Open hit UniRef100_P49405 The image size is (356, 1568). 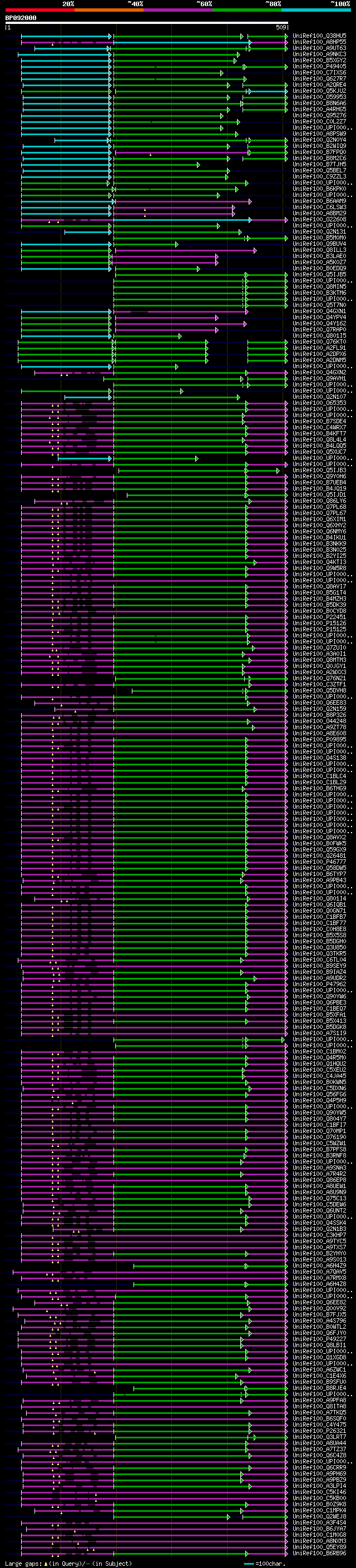(319, 66)
